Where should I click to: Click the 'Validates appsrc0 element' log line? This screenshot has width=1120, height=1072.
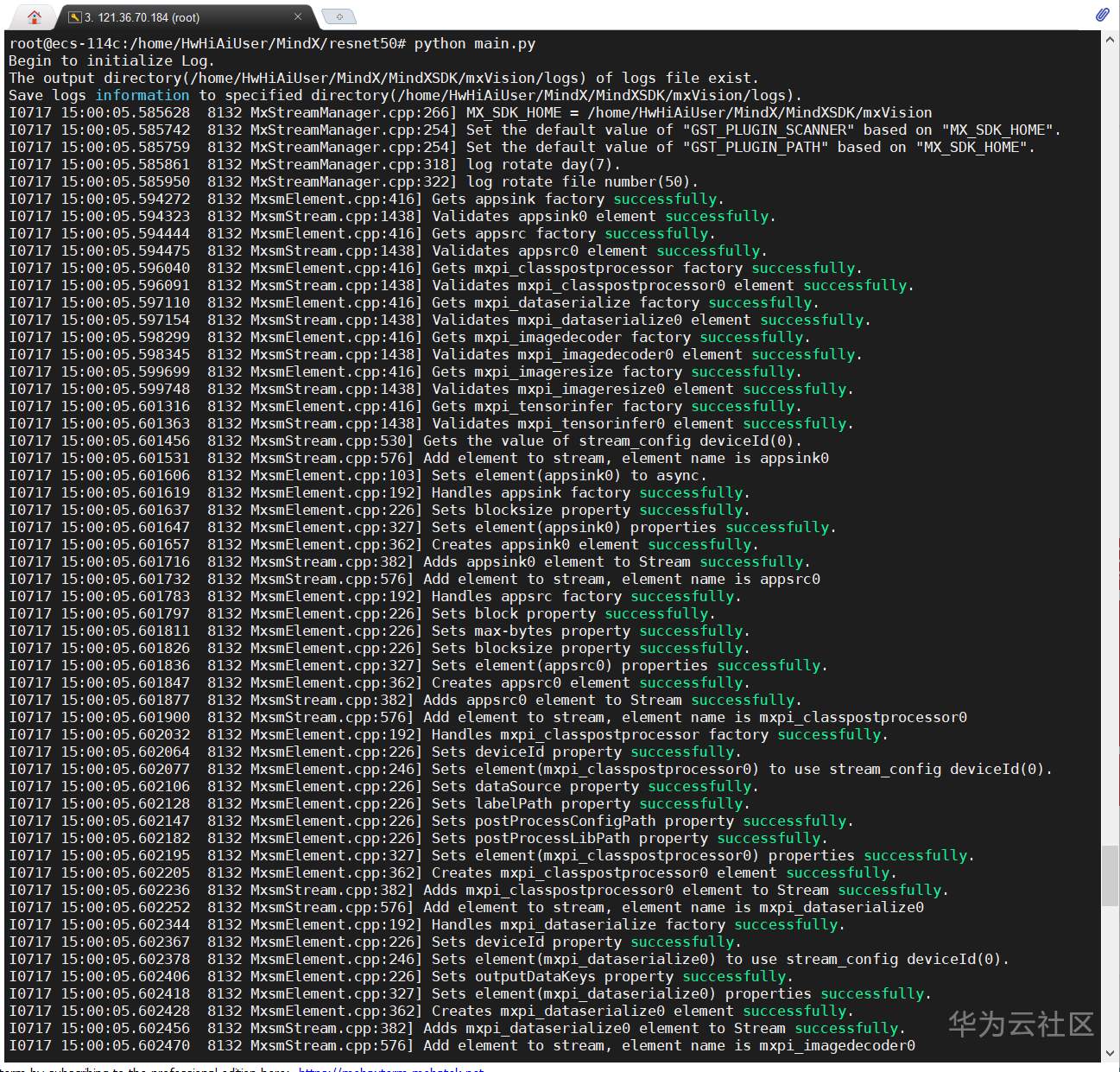(389, 251)
